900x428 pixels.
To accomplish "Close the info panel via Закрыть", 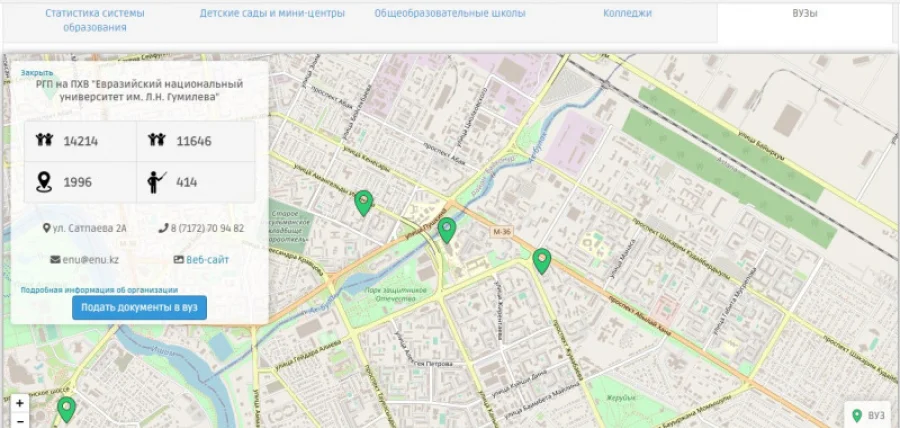I will click(37, 73).
